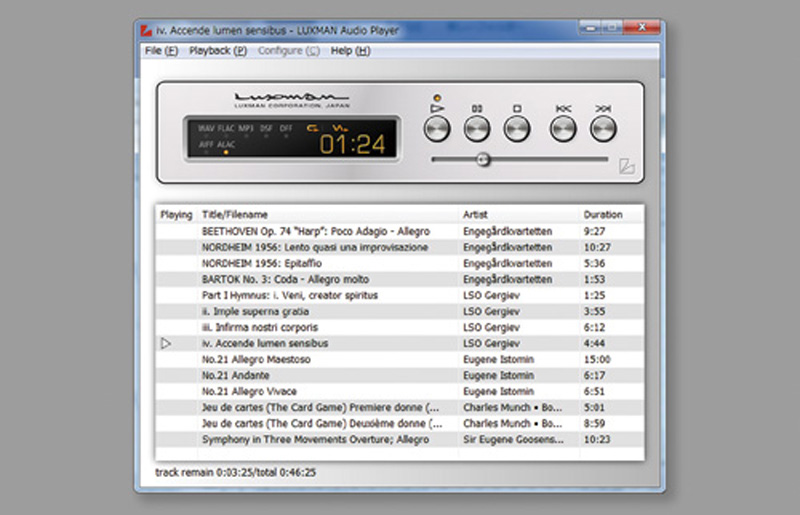The image size is (800, 515).
Task: Click the Playing column header
Action: (x=177, y=215)
